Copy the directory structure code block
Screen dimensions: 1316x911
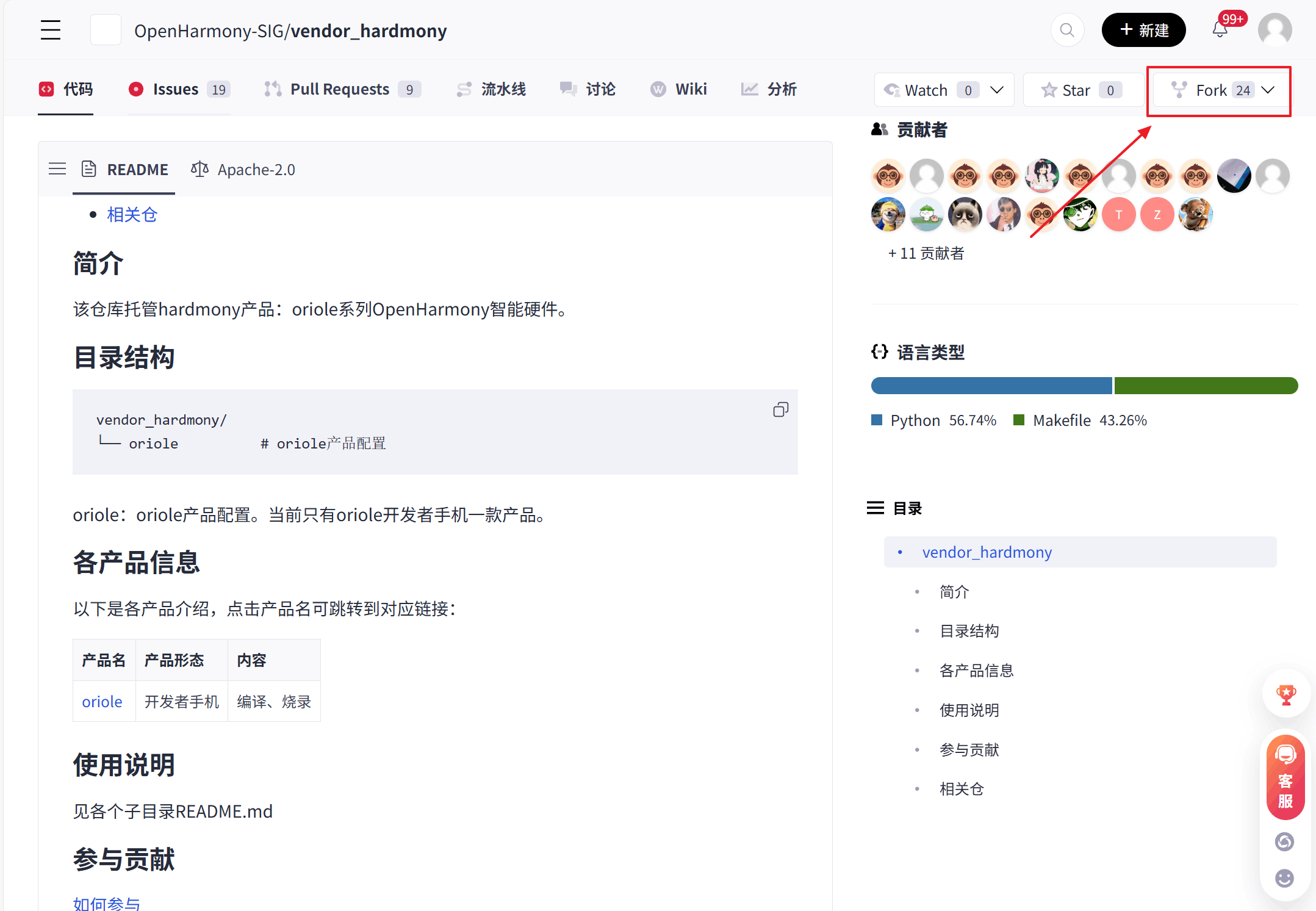coord(780,409)
